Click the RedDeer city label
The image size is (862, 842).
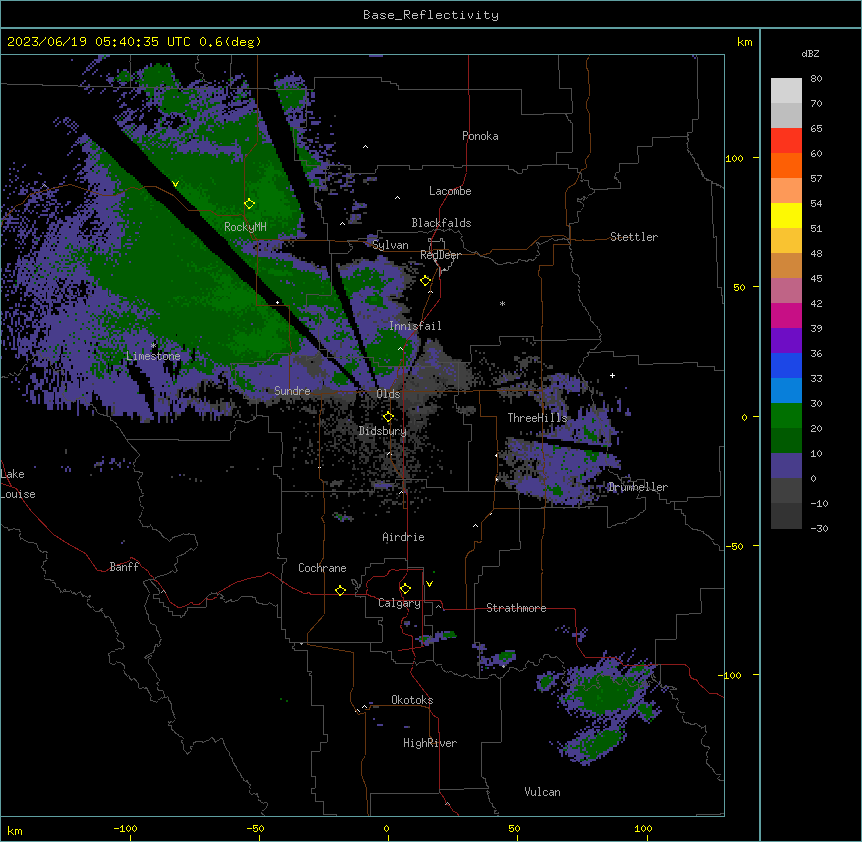pyautogui.click(x=440, y=255)
